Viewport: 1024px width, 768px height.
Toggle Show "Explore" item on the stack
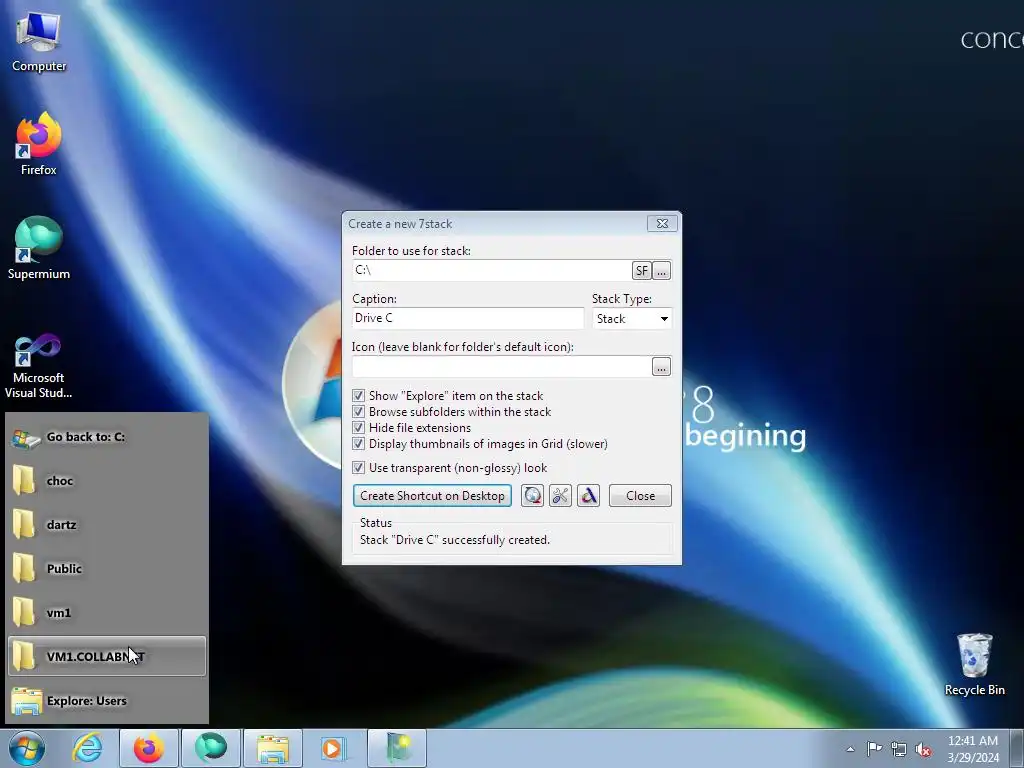(x=358, y=396)
